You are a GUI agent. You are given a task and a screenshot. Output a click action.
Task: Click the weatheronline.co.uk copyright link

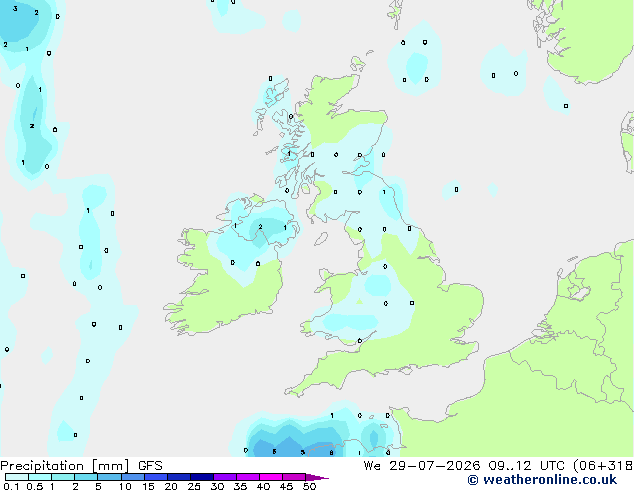pyautogui.click(x=542, y=480)
